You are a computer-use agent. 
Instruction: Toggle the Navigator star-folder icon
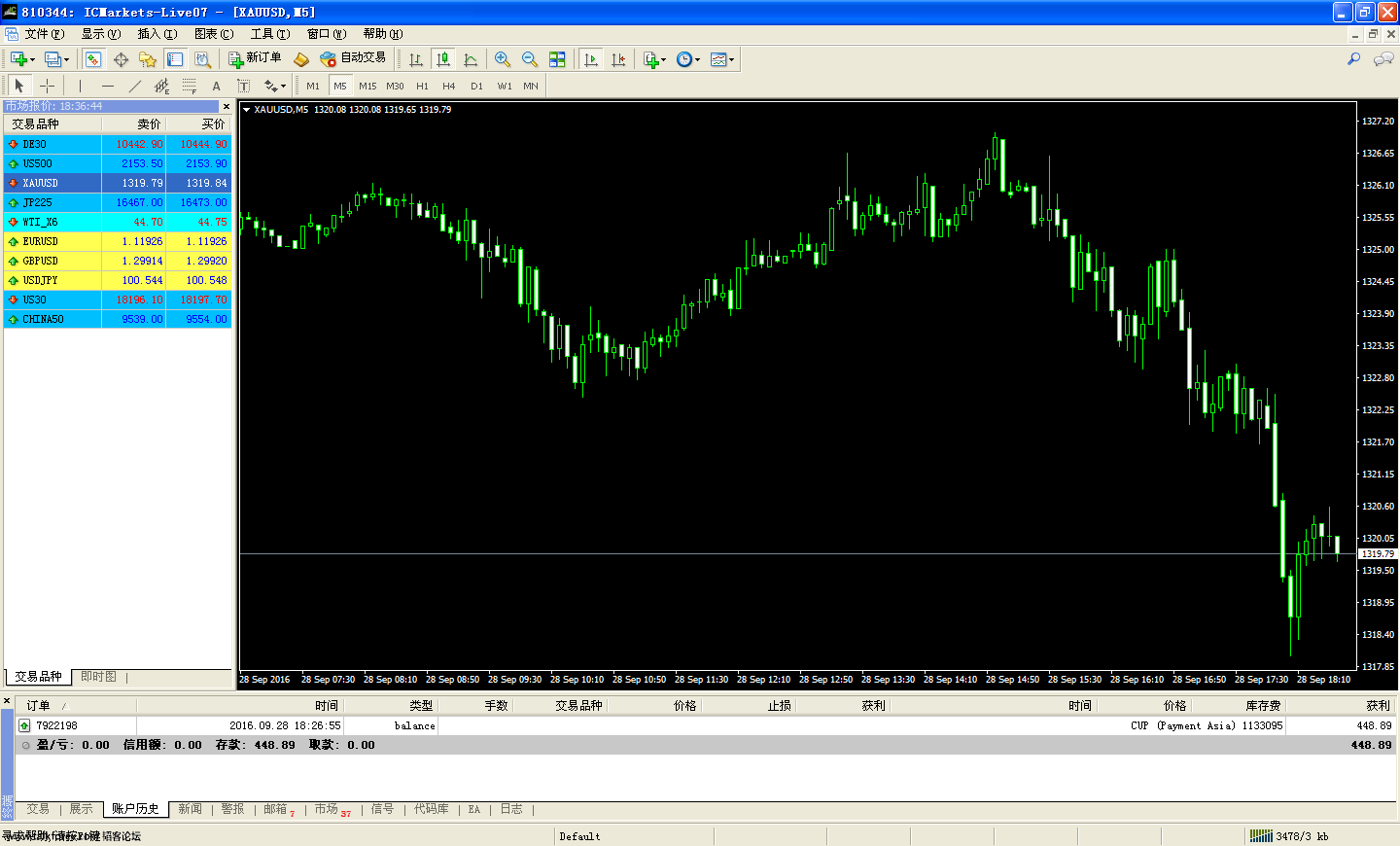[148, 59]
